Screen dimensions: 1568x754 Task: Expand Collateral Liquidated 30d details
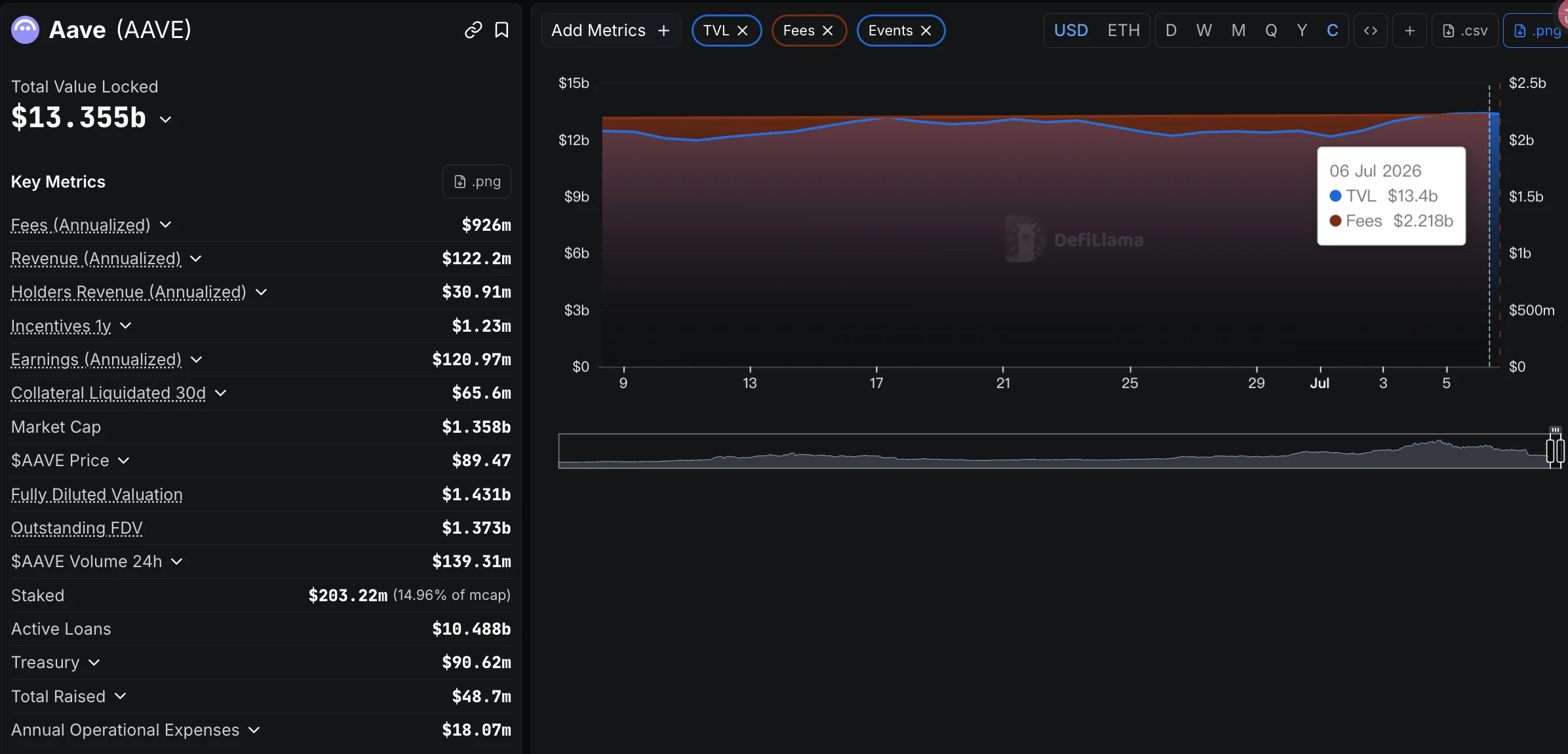221,393
